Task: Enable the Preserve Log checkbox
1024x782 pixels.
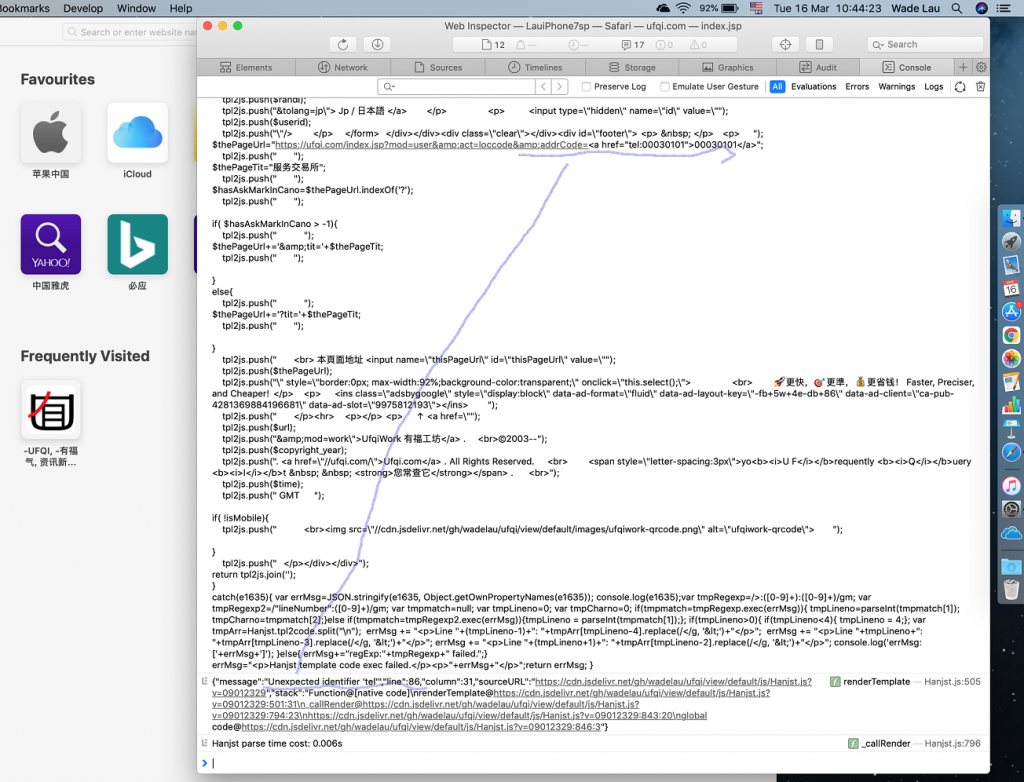Action: [x=587, y=87]
